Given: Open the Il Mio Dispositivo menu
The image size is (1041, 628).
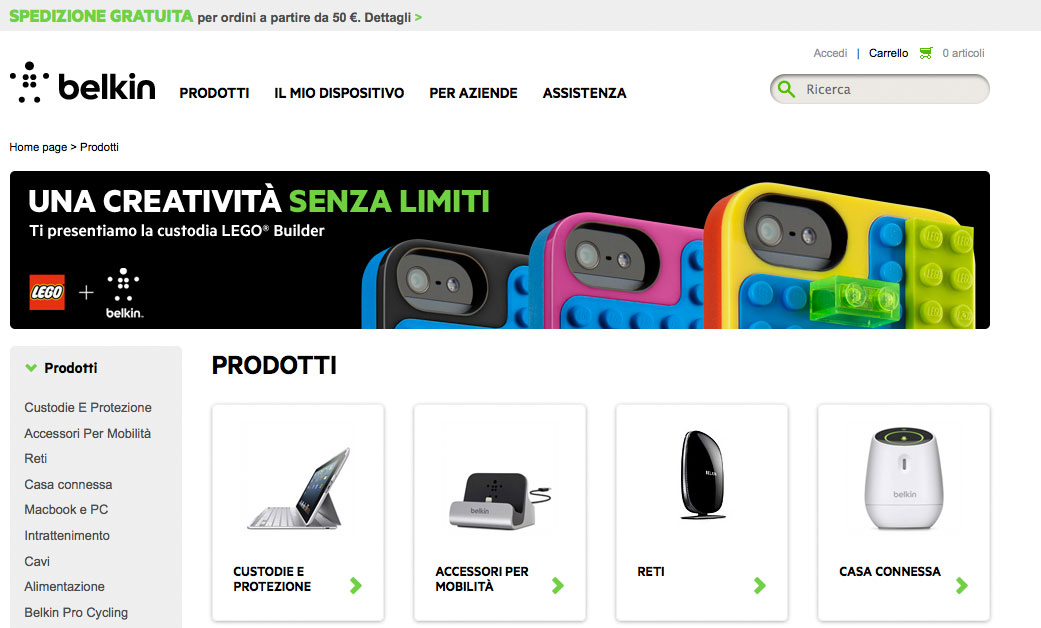Looking at the screenshot, I should (x=339, y=93).
